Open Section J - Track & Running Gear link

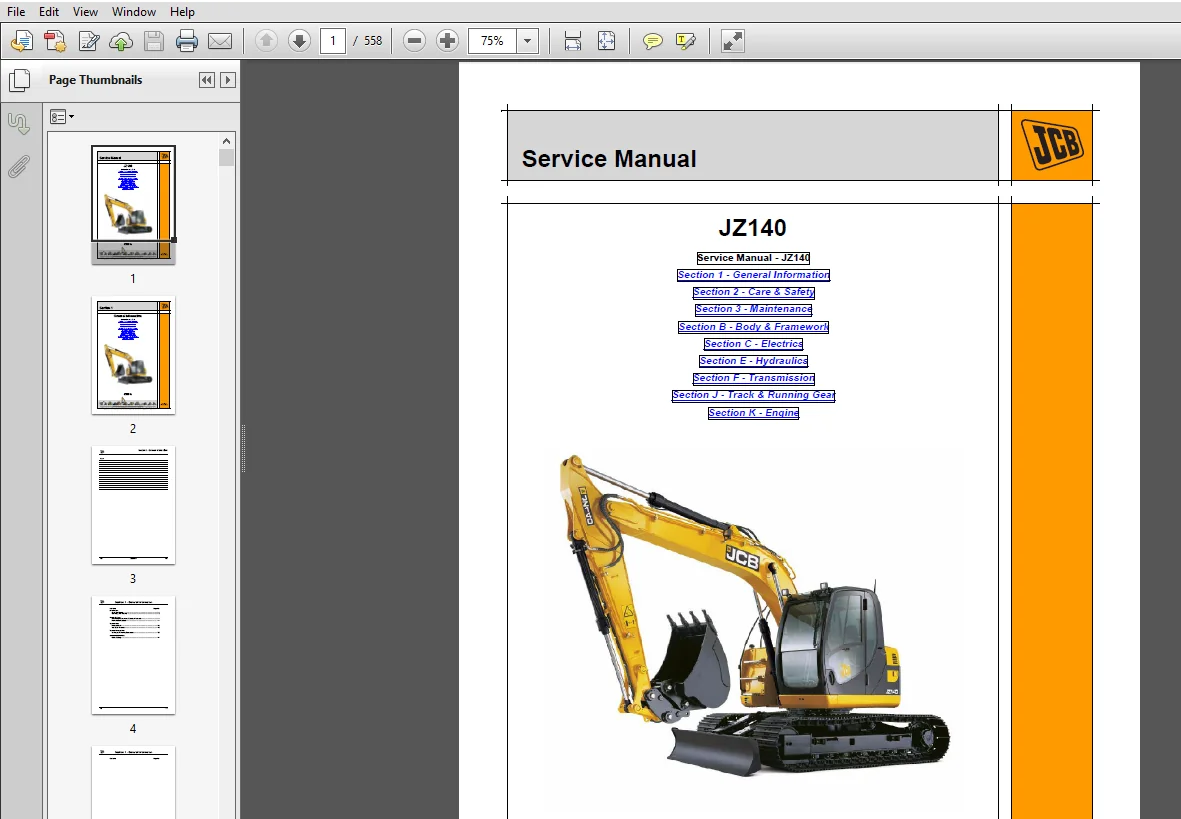click(753, 395)
